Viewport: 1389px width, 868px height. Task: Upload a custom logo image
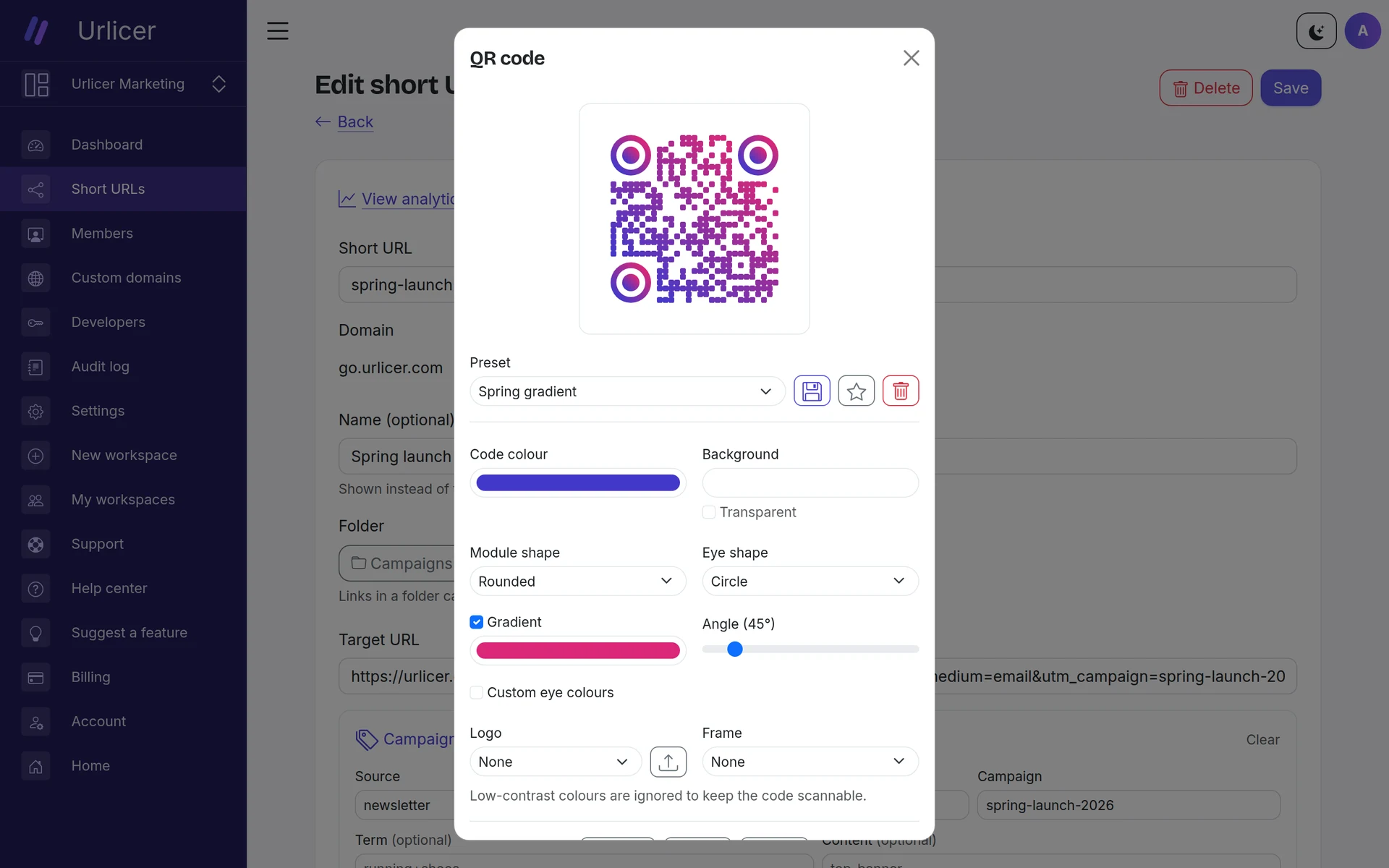click(x=668, y=762)
